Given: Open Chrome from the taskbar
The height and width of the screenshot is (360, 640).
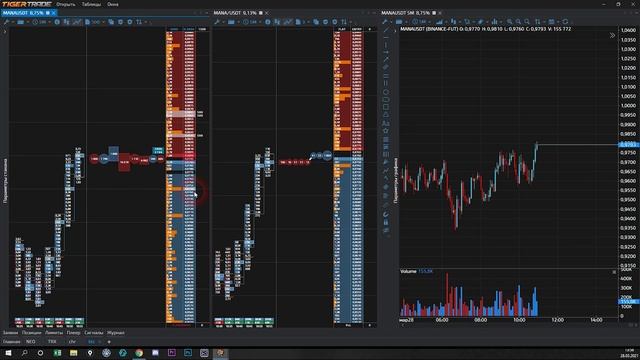Looking at the screenshot, I should pyautogui.click(x=139, y=353).
